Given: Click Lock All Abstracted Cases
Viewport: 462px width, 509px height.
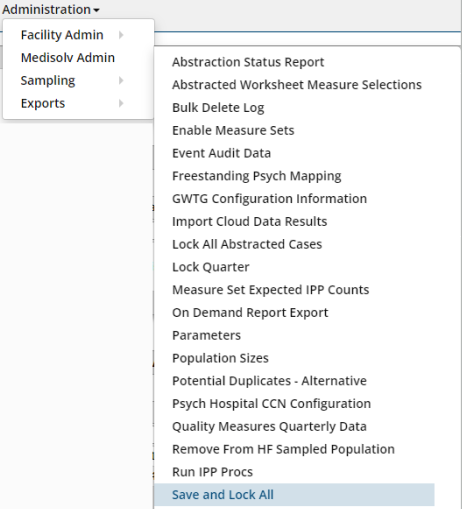Looking at the screenshot, I should (x=247, y=244).
